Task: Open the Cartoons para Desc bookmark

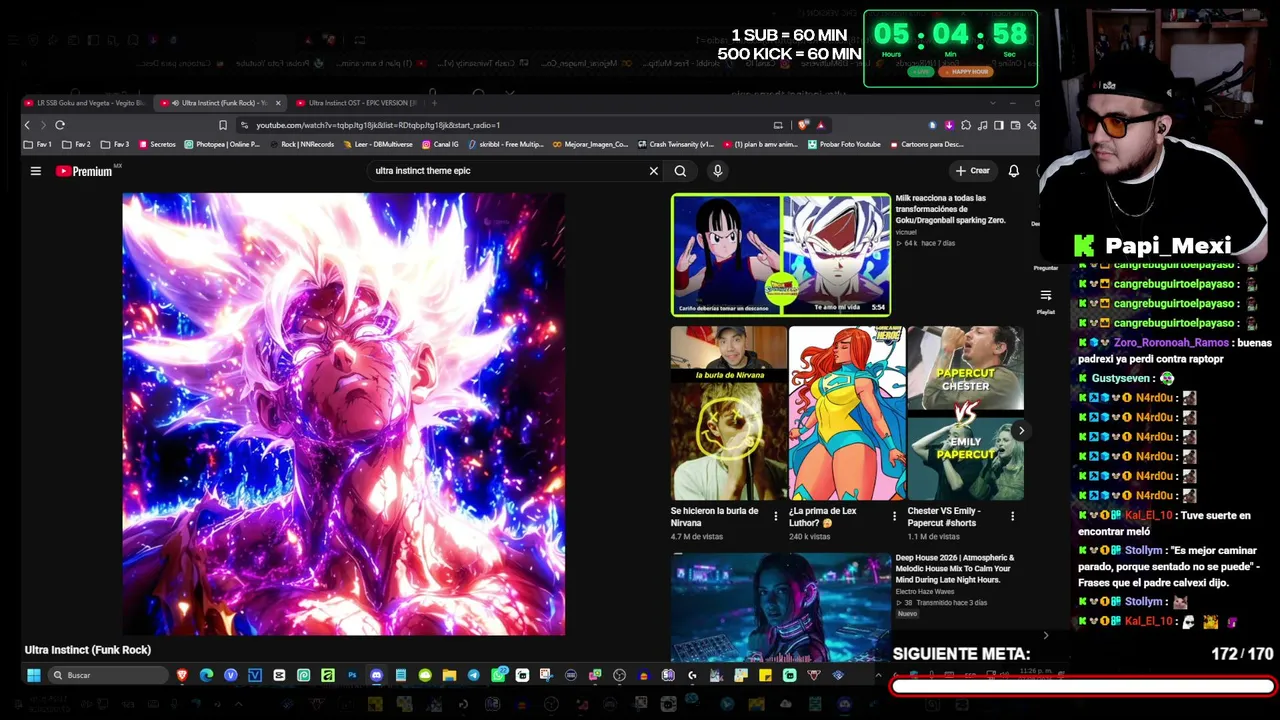Action: (x=927, y=144)
